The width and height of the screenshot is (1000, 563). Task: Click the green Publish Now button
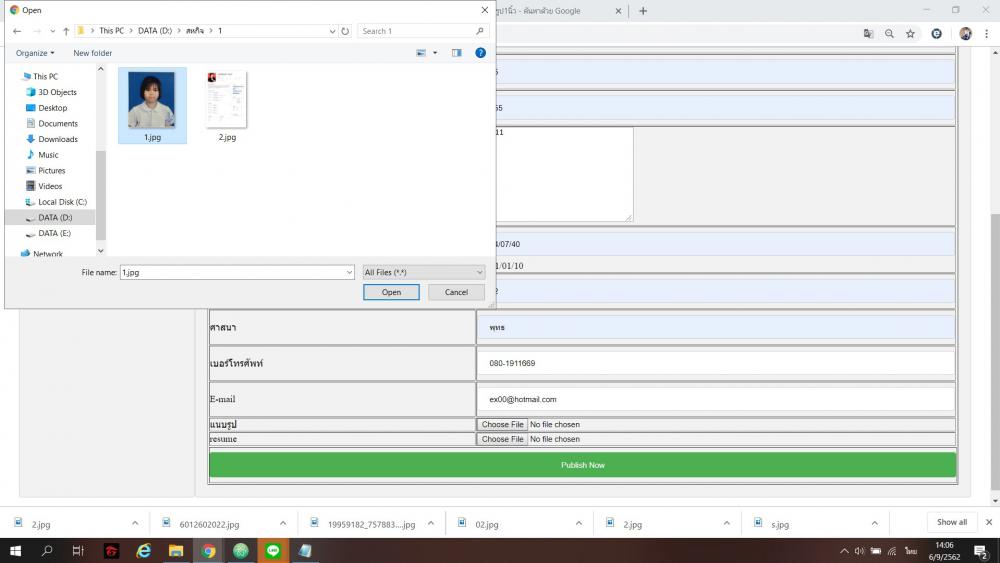[x=582, y=465]
